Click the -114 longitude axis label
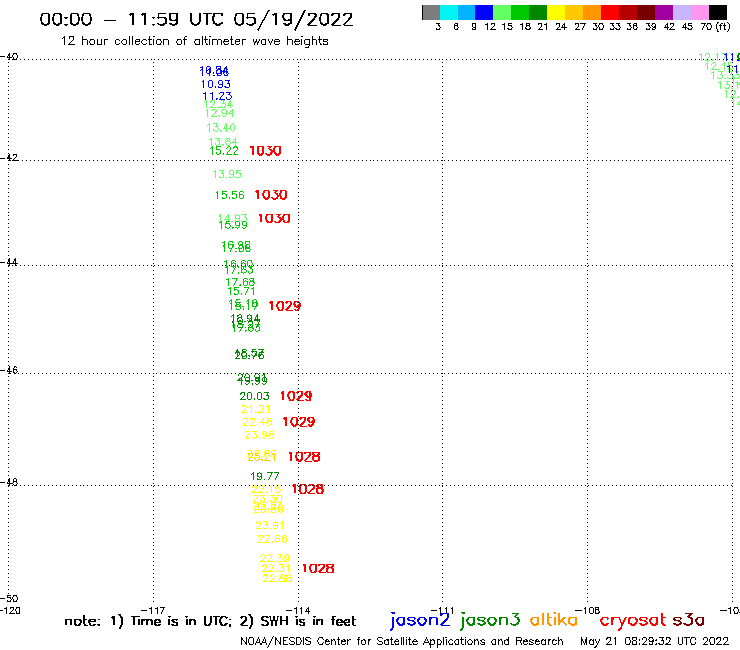Viewport: 740px width, 650px height. click(298, 610)
